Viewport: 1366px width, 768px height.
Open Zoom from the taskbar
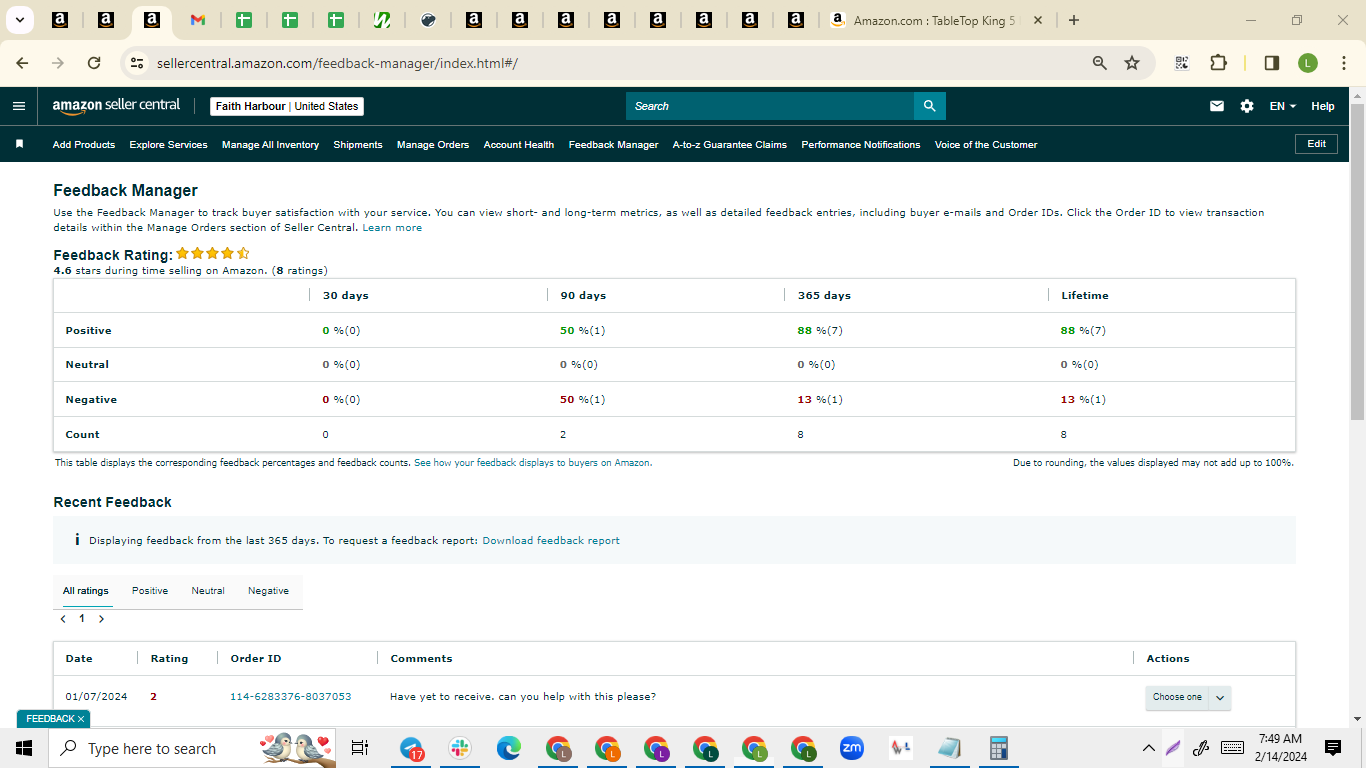pos(852,748)
